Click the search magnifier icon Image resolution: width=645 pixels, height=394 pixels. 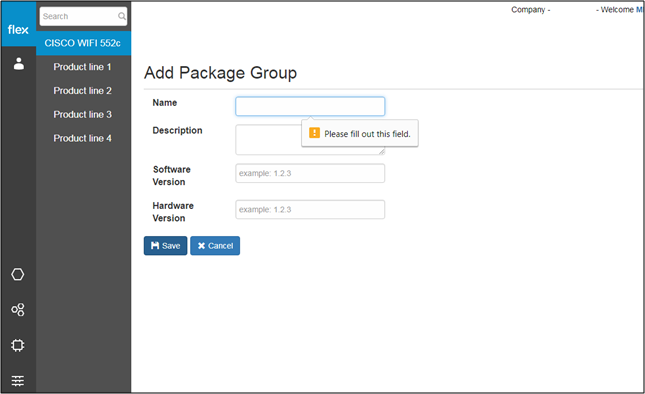122,16
